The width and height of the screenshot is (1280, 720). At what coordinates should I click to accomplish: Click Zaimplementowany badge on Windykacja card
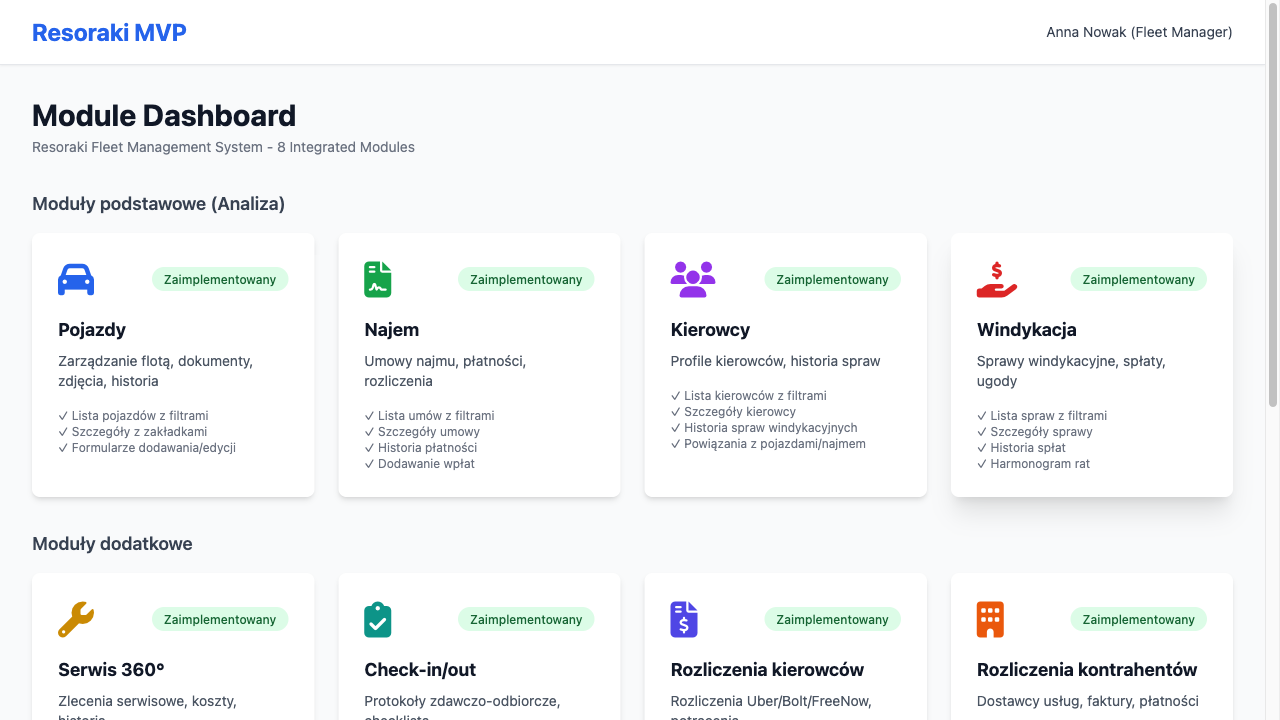1138,280
